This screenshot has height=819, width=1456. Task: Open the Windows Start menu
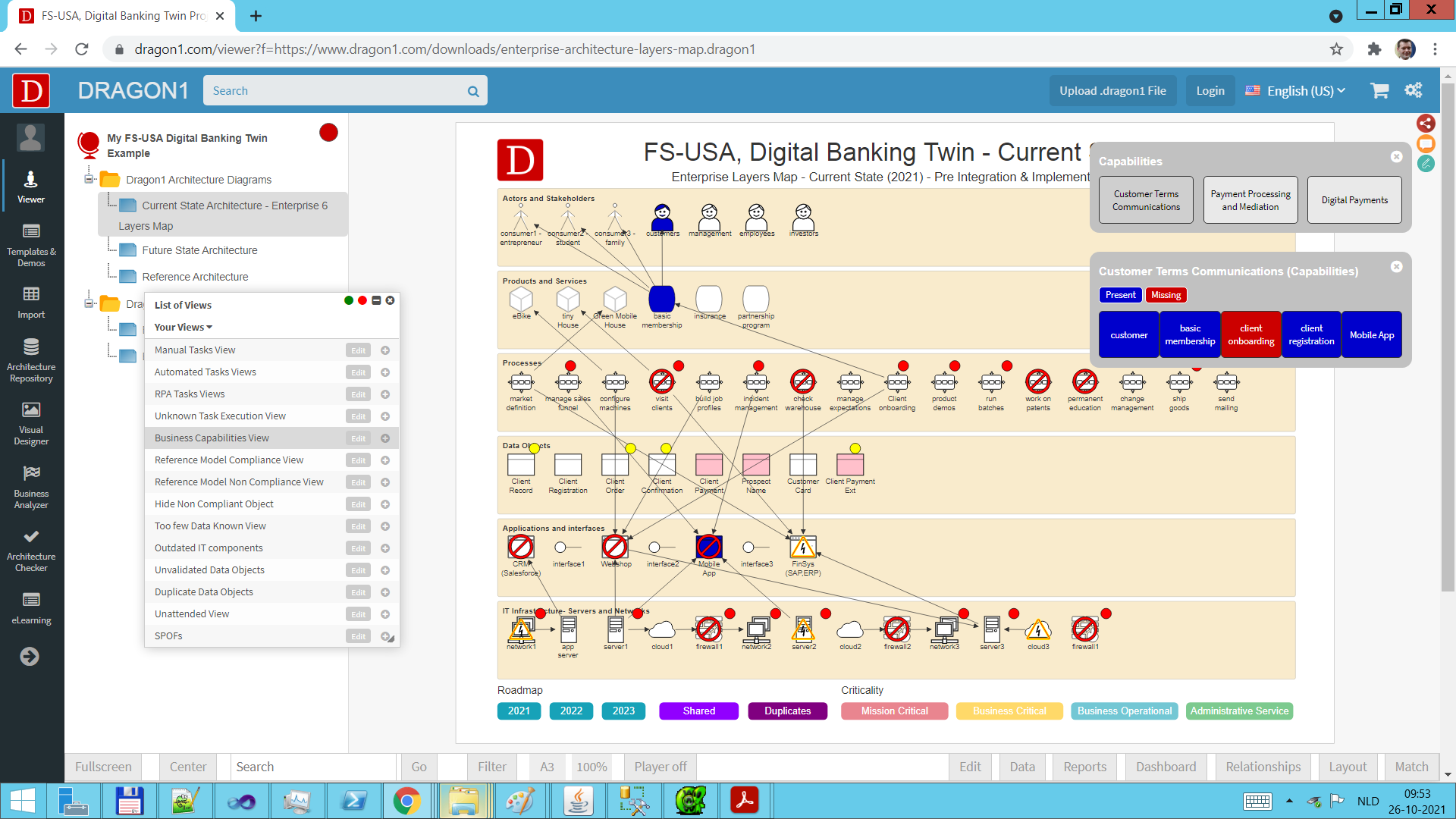click(23, 801)
